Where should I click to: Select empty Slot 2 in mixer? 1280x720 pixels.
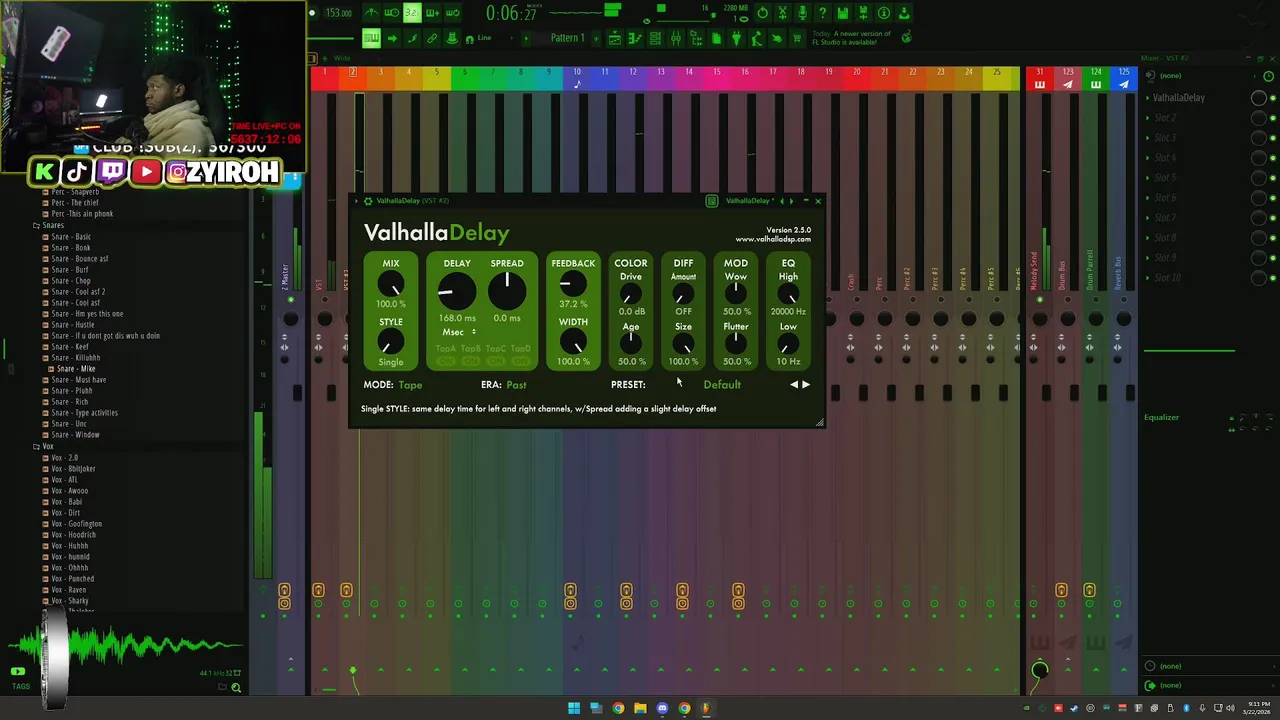pos(1165,117)
